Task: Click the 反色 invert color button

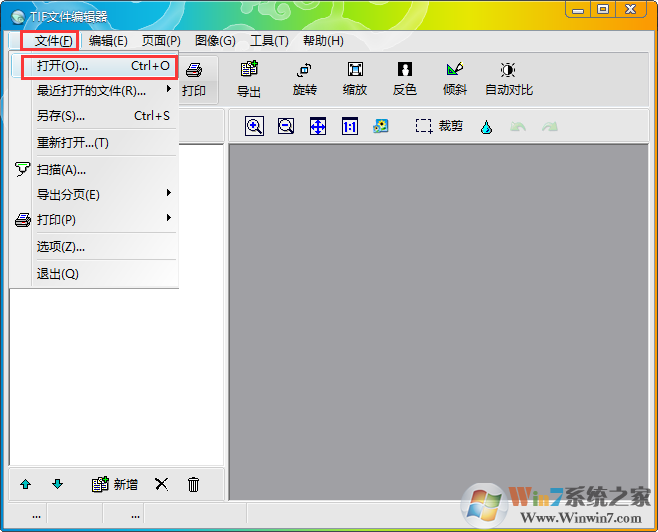Action: [x=404, y=79]
